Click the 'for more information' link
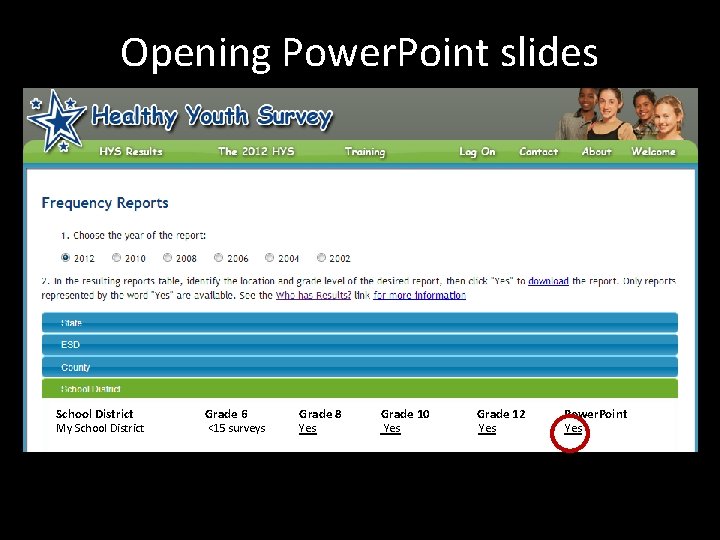Screen dimensions: 720x540 pos(419,295)
